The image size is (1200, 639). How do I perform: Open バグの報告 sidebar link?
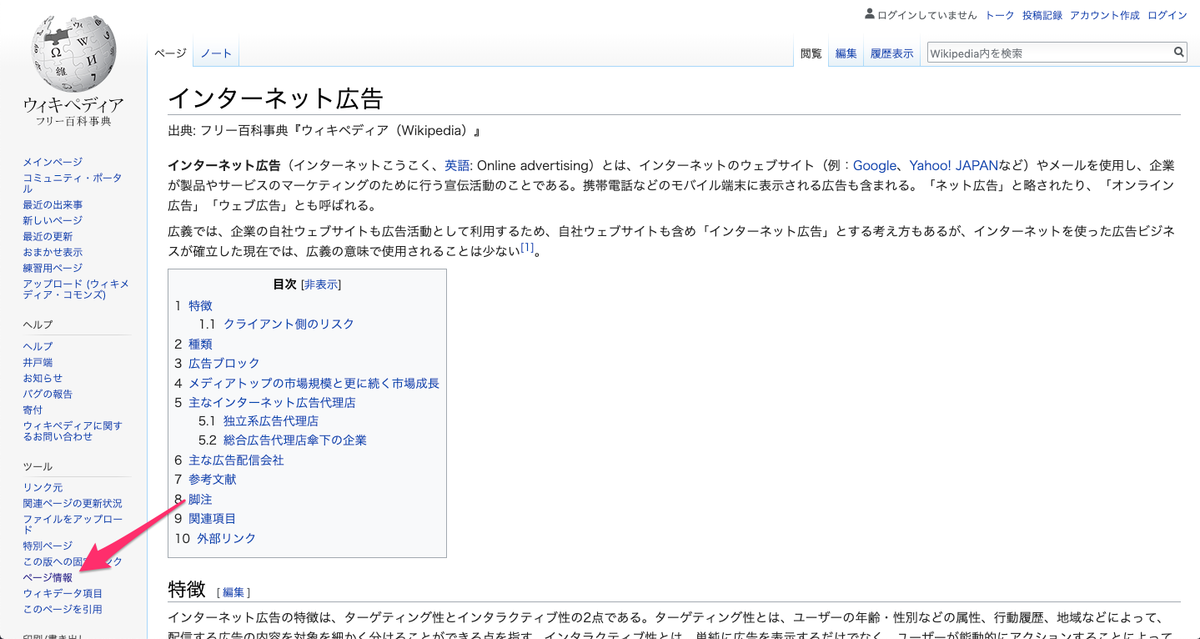coord(48,394)
